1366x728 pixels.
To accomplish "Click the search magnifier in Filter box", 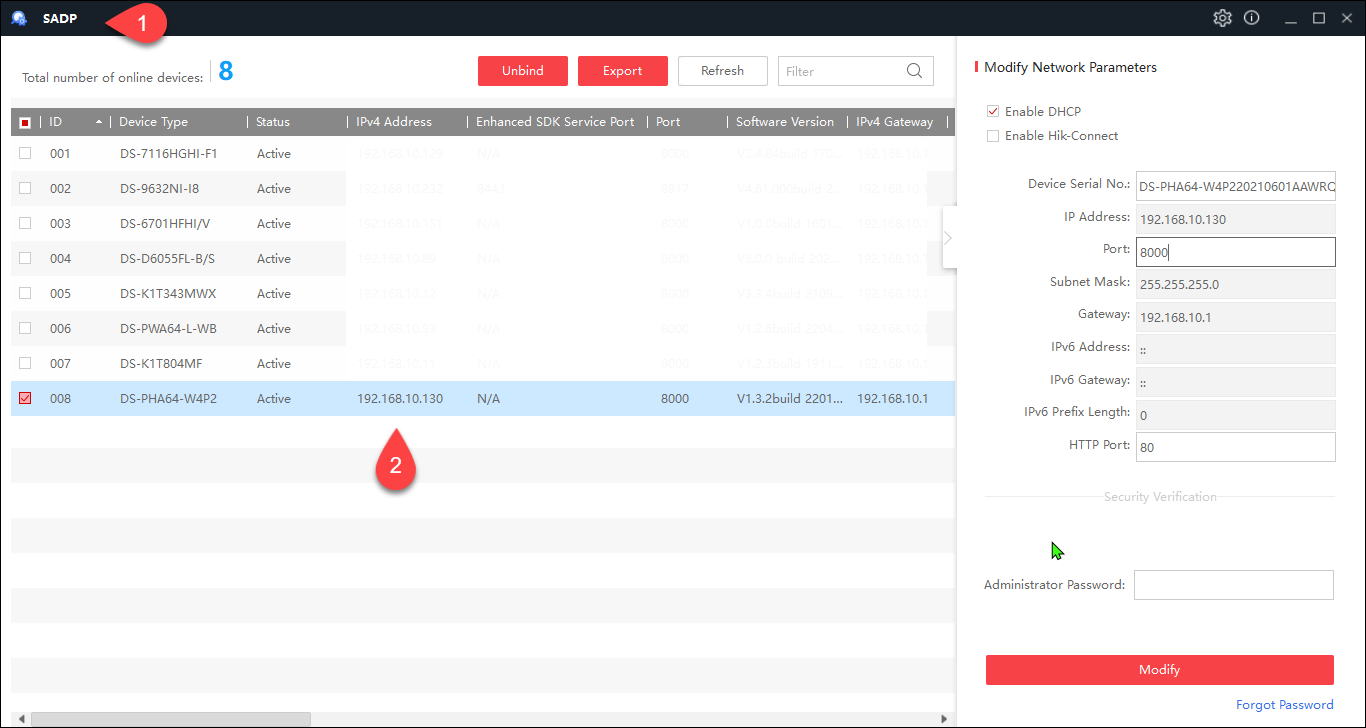I will pyautogui.click(x=914, y=71).
